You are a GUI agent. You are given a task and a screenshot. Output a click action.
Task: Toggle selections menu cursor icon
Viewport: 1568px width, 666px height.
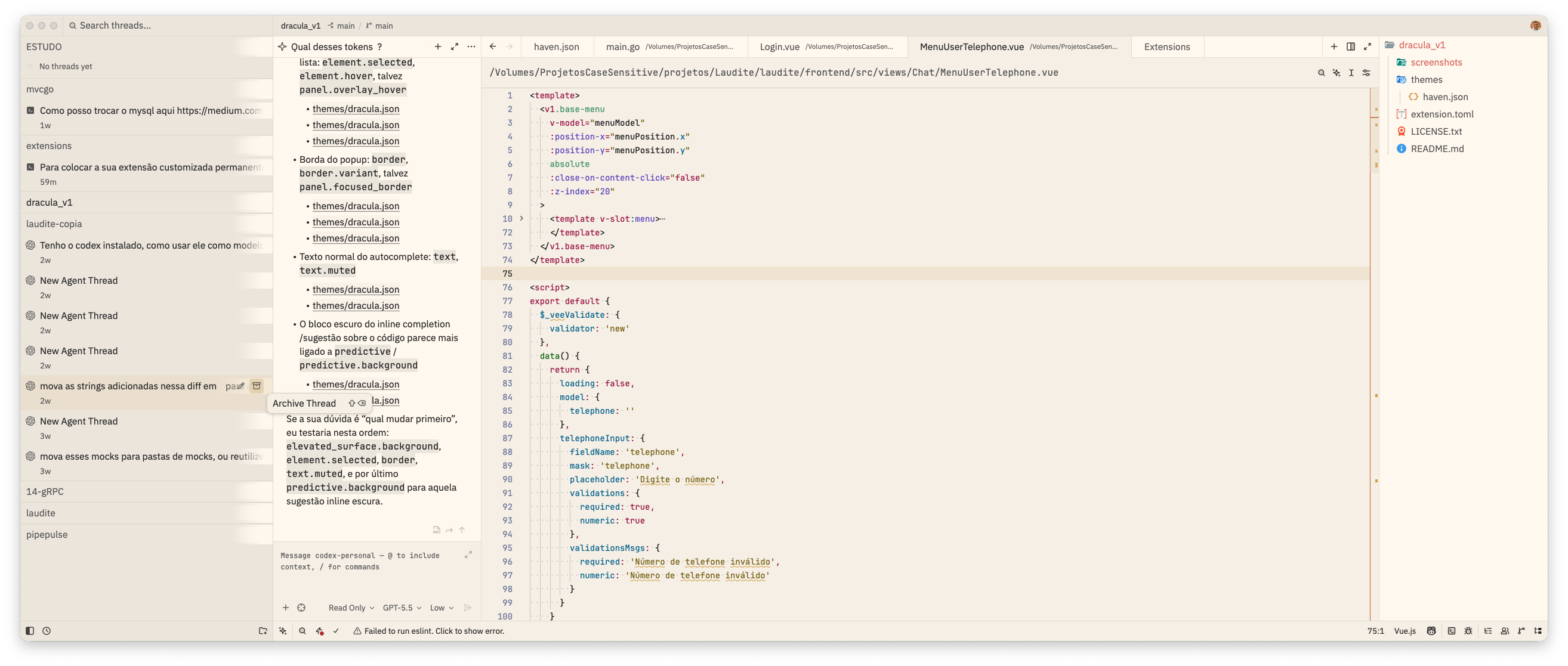click(1351, 73)
